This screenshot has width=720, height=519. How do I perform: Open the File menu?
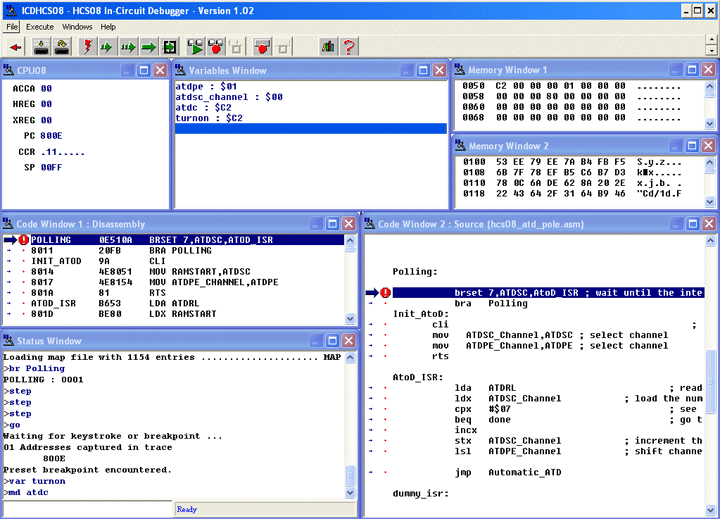click(x=12, y=27)
